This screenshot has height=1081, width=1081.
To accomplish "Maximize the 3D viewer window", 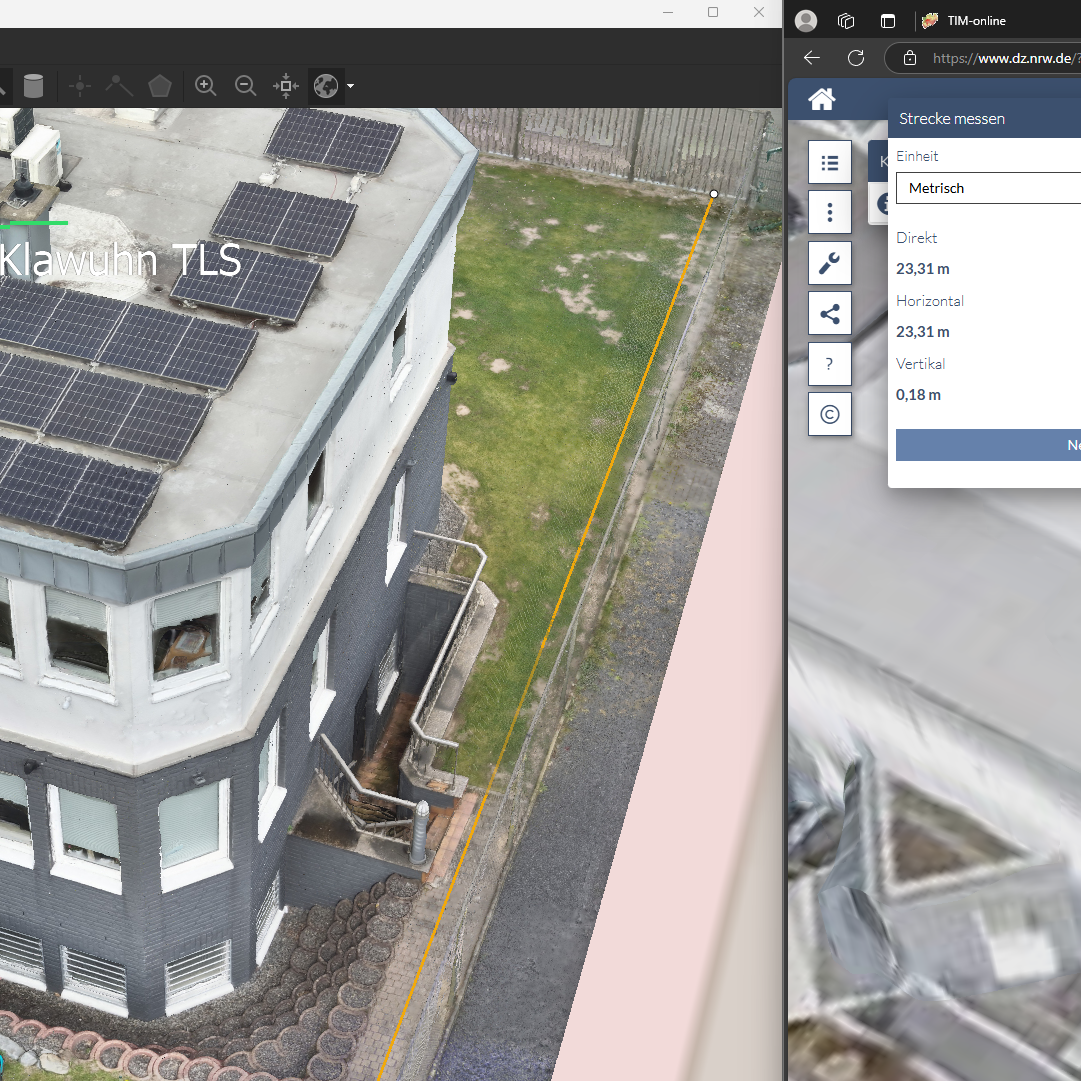I will point(713,12).
